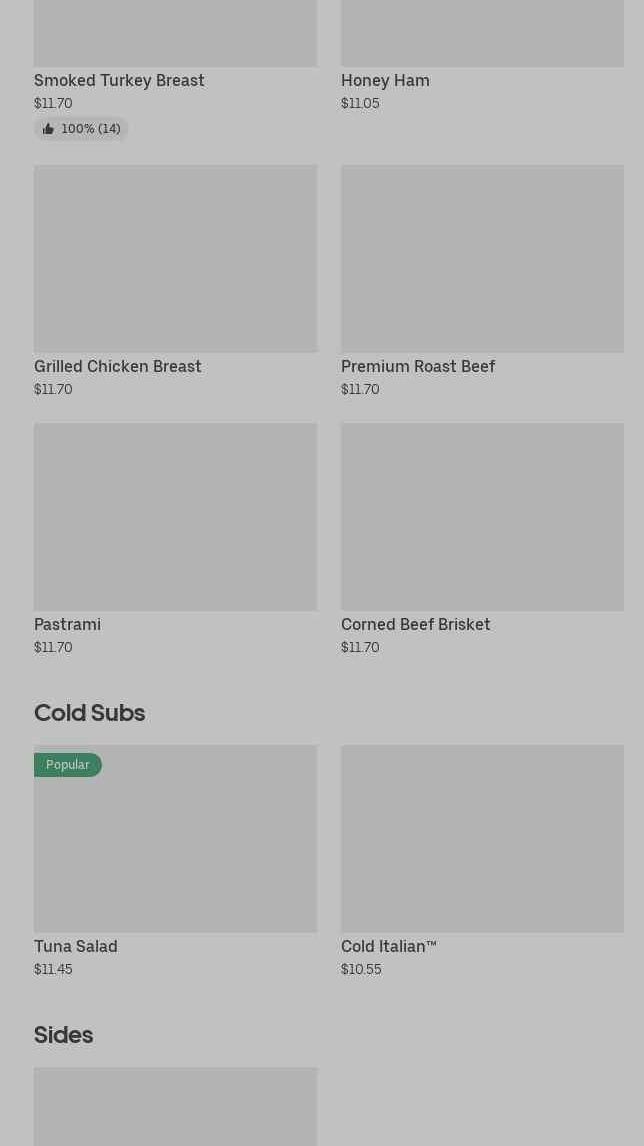Click the Pastrami item name
Viewport: 644px width, 1146px height.
click(67, 624)
